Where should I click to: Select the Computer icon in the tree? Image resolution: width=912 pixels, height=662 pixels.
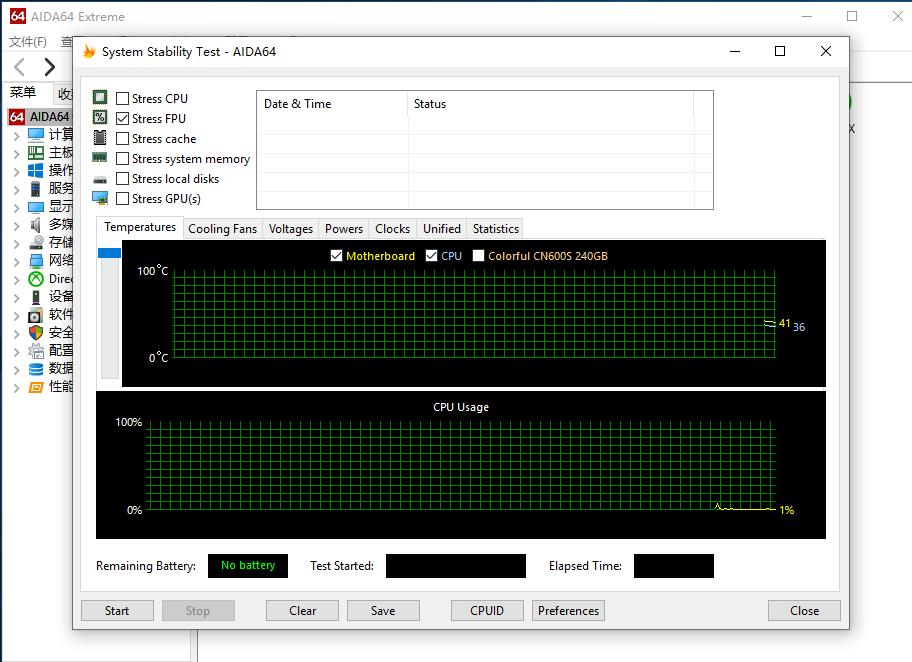click(x=36, y=135)
